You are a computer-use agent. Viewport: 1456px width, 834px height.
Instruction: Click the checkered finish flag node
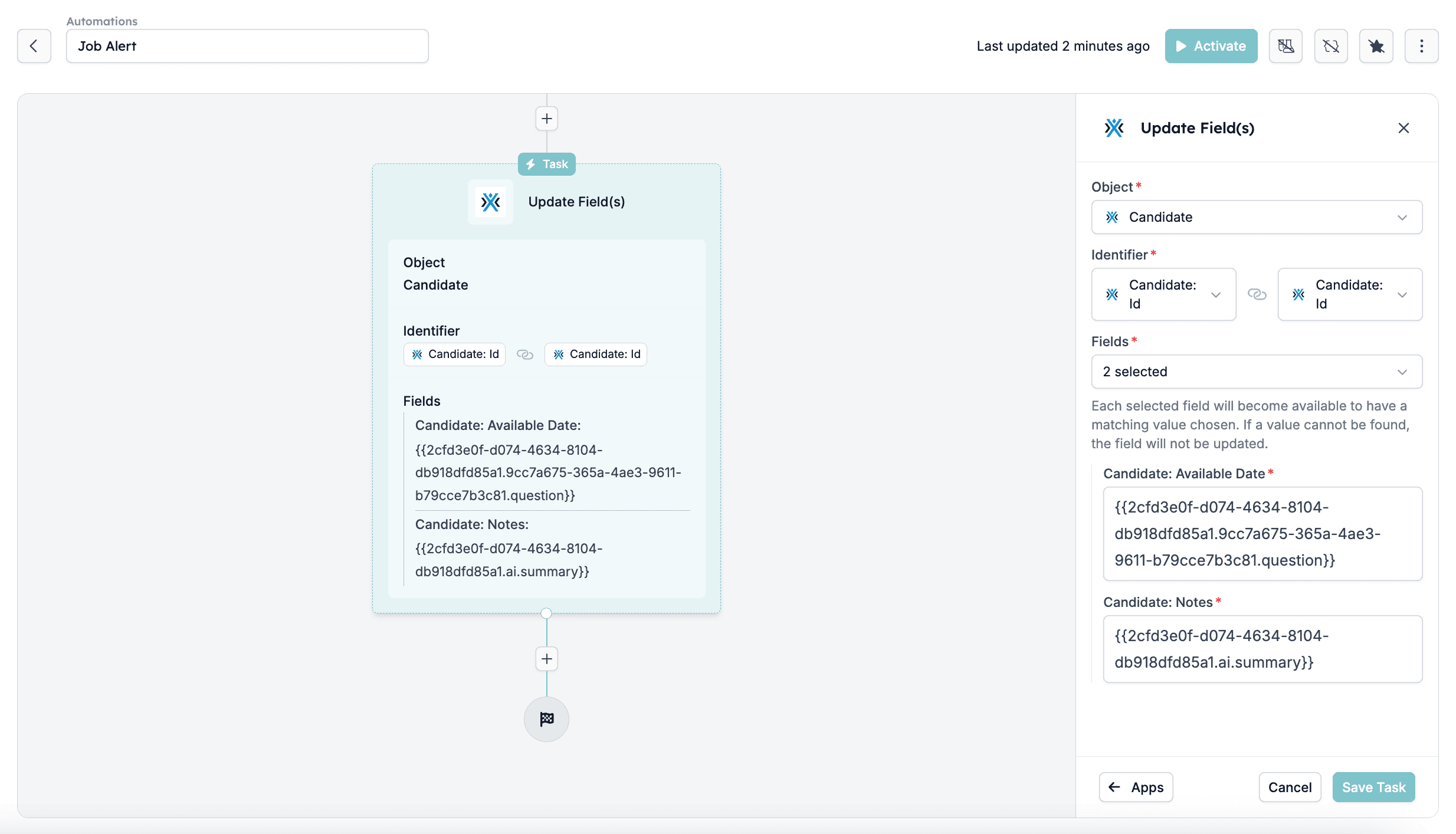(x=546, y=719)
